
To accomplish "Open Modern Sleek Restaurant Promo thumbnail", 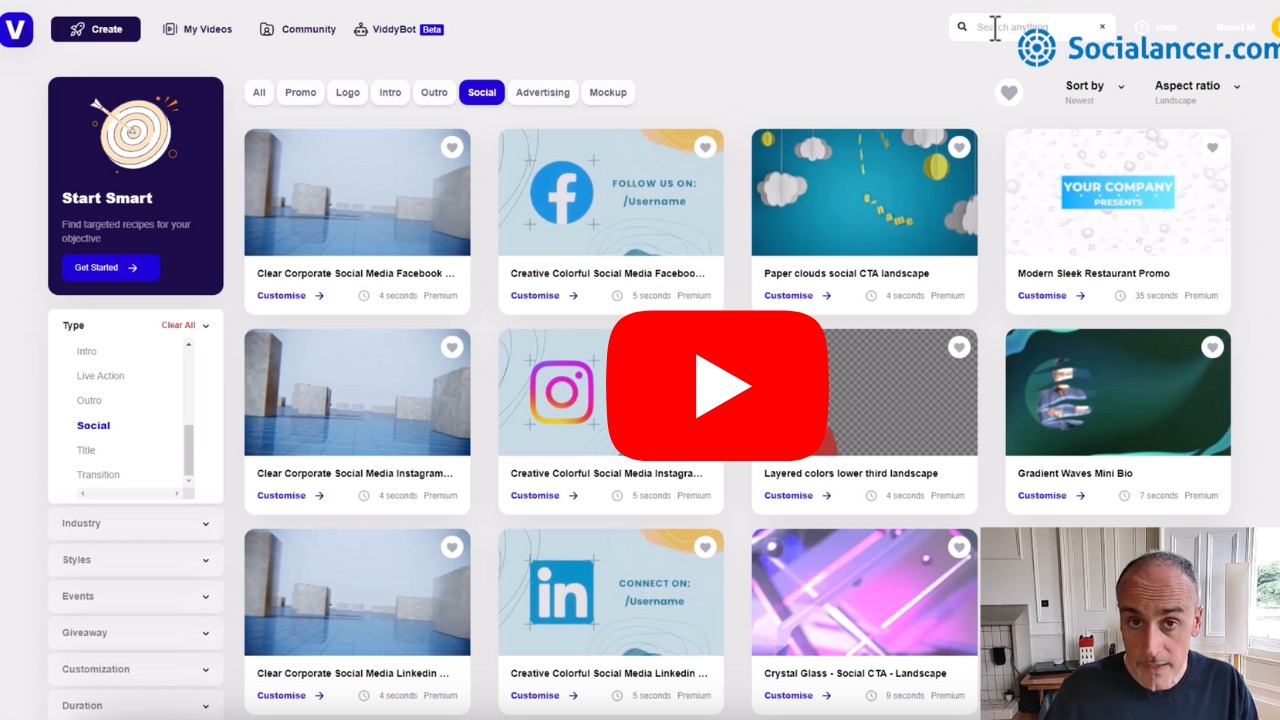I will click(x=1118, y=192).
